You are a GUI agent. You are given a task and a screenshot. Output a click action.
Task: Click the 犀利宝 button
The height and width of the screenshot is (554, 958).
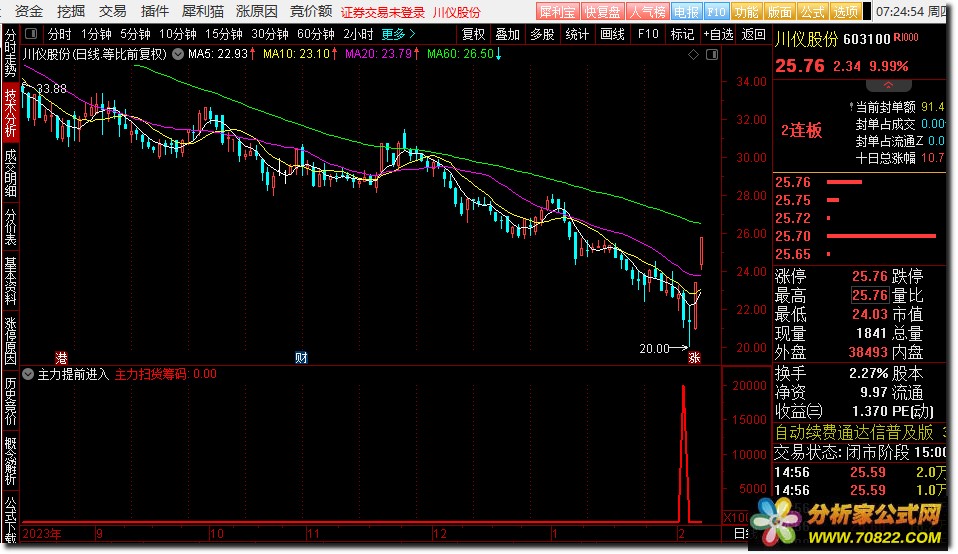[557, 12]
